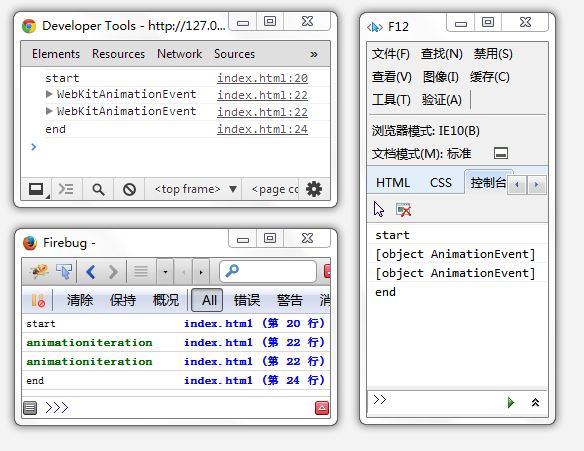Viewport: 584px width, 451px height.
Task: Click the Chrome DevTools settings gear icon
Action: pyautogui.click(x=314, y=189)
